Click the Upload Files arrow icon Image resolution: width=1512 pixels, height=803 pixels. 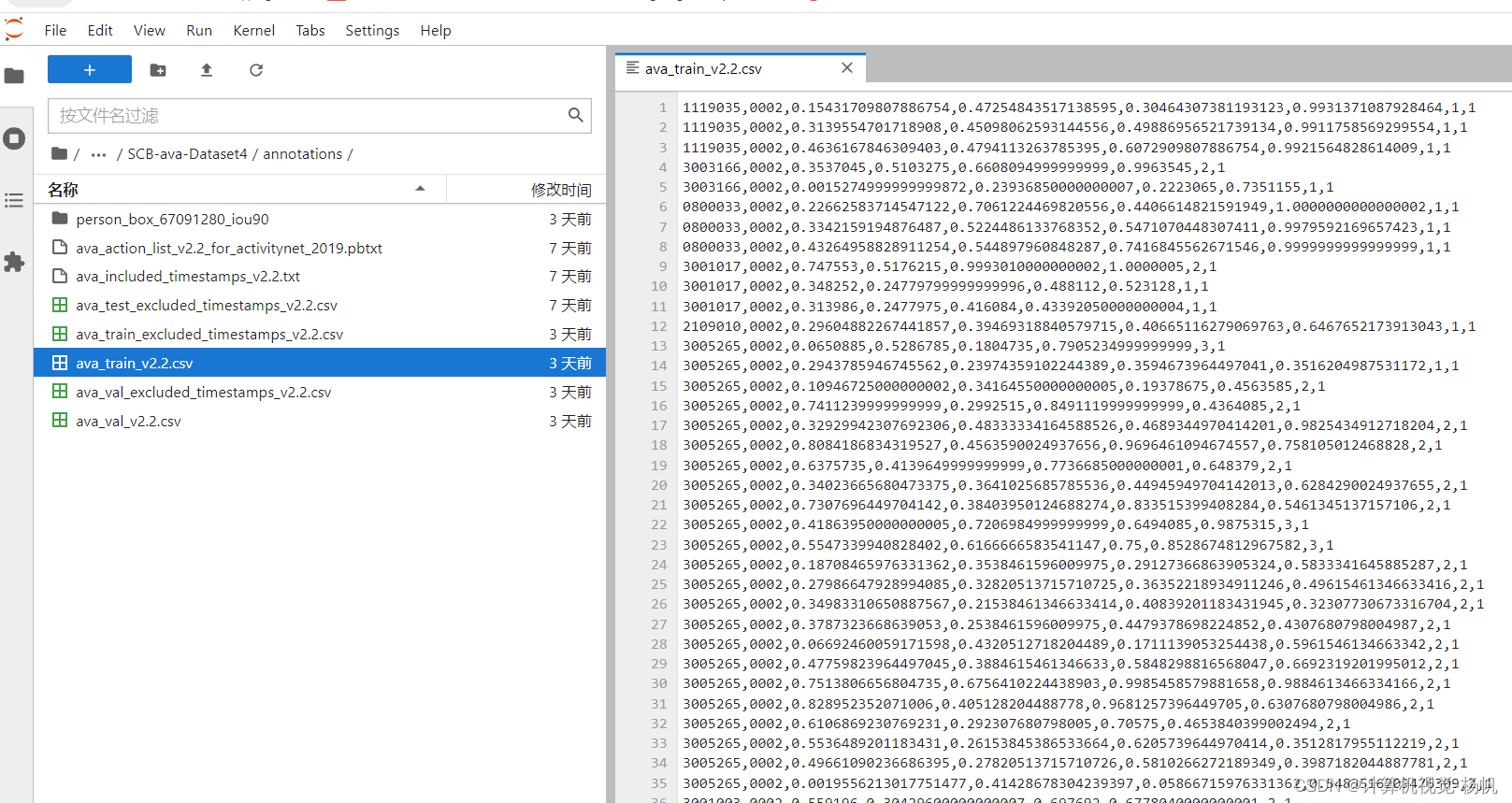click(x=207, y=70)
